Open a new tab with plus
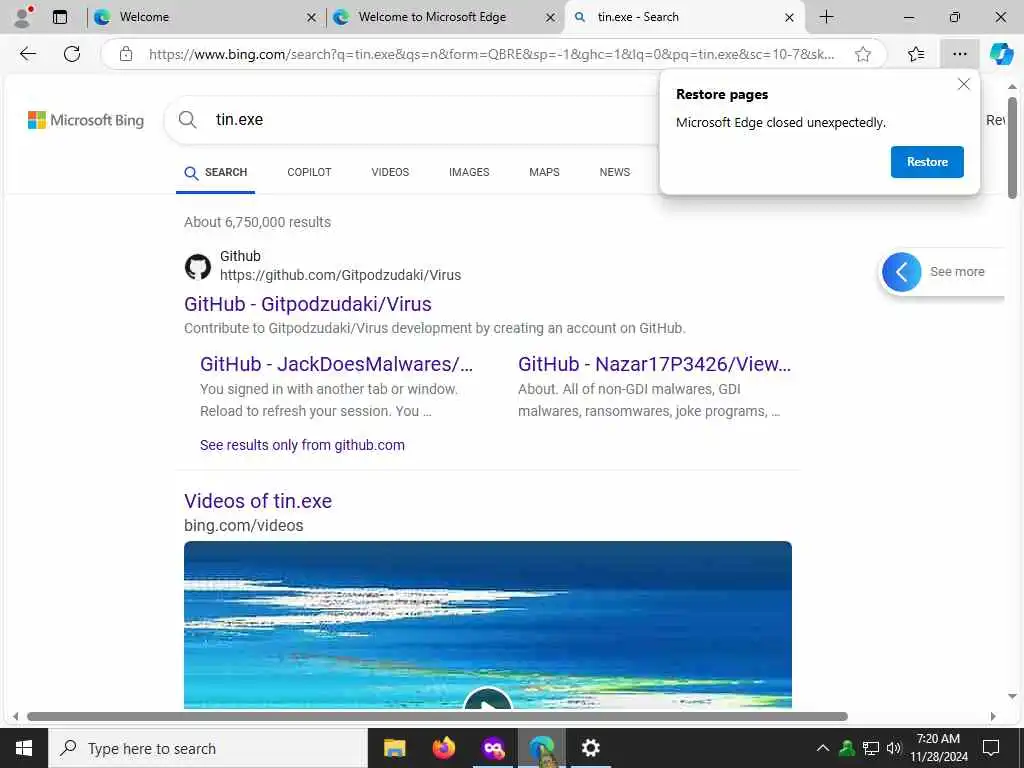The height and width of the screenshot is (768, 1024). tap(826, 17)
